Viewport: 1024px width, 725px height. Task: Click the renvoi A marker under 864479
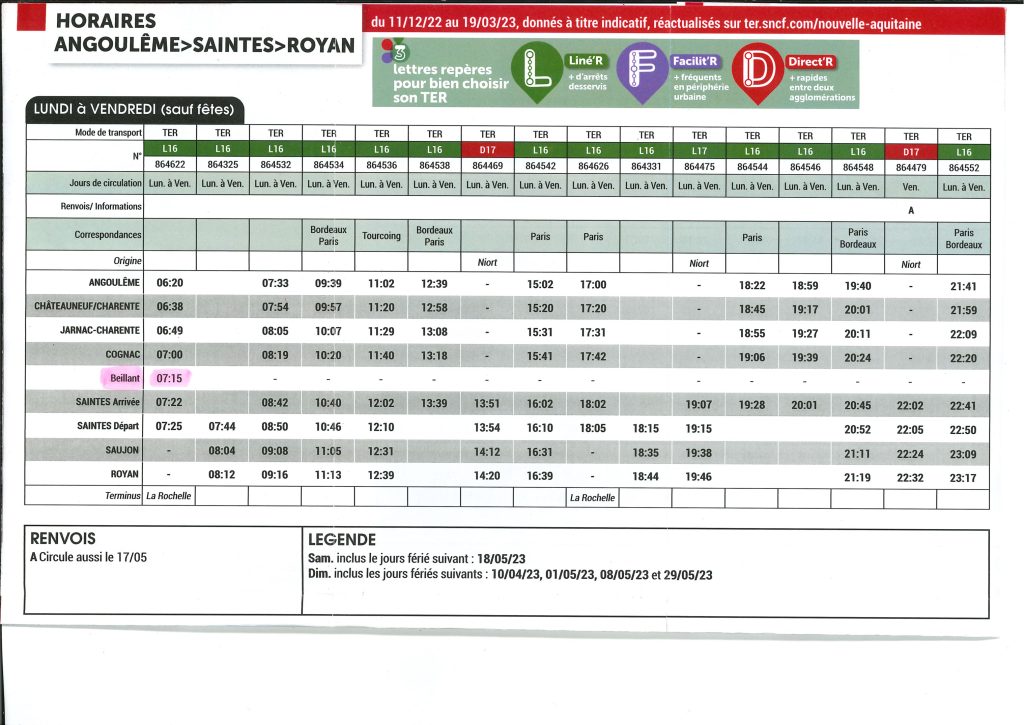(x=911, y=210)
